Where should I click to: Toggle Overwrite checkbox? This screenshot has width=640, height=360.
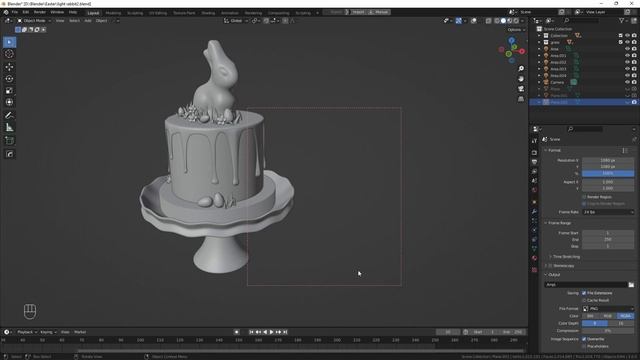(584, 339)
